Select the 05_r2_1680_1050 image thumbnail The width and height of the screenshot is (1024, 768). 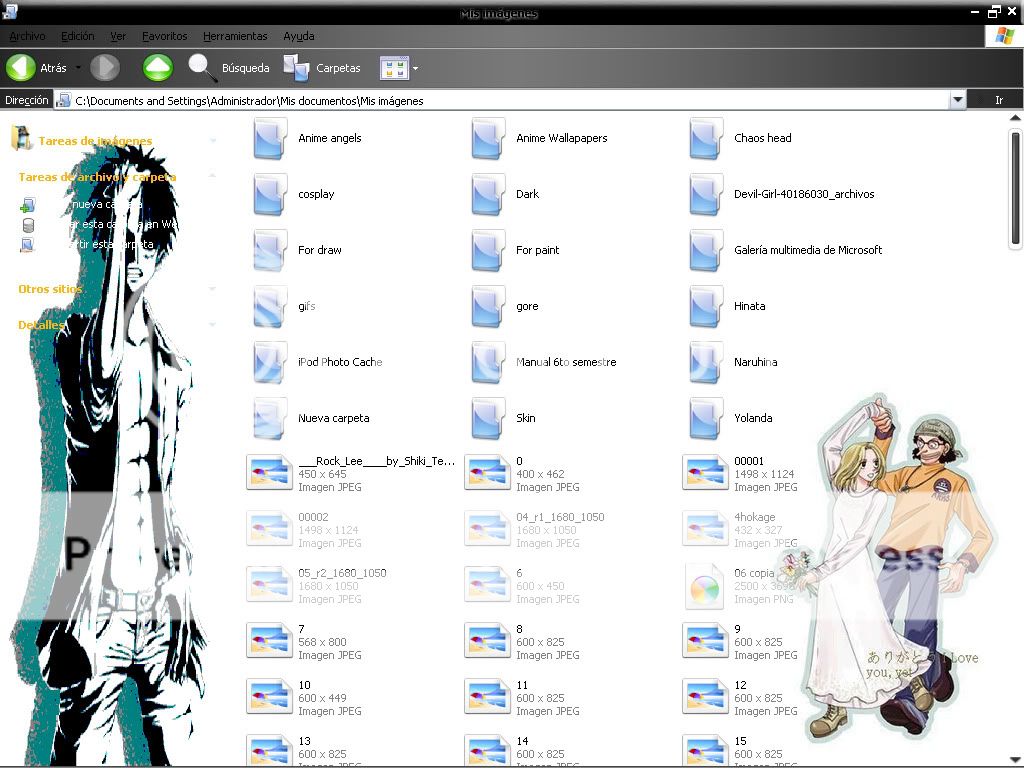pyautogui.click(x=269, y=584)
